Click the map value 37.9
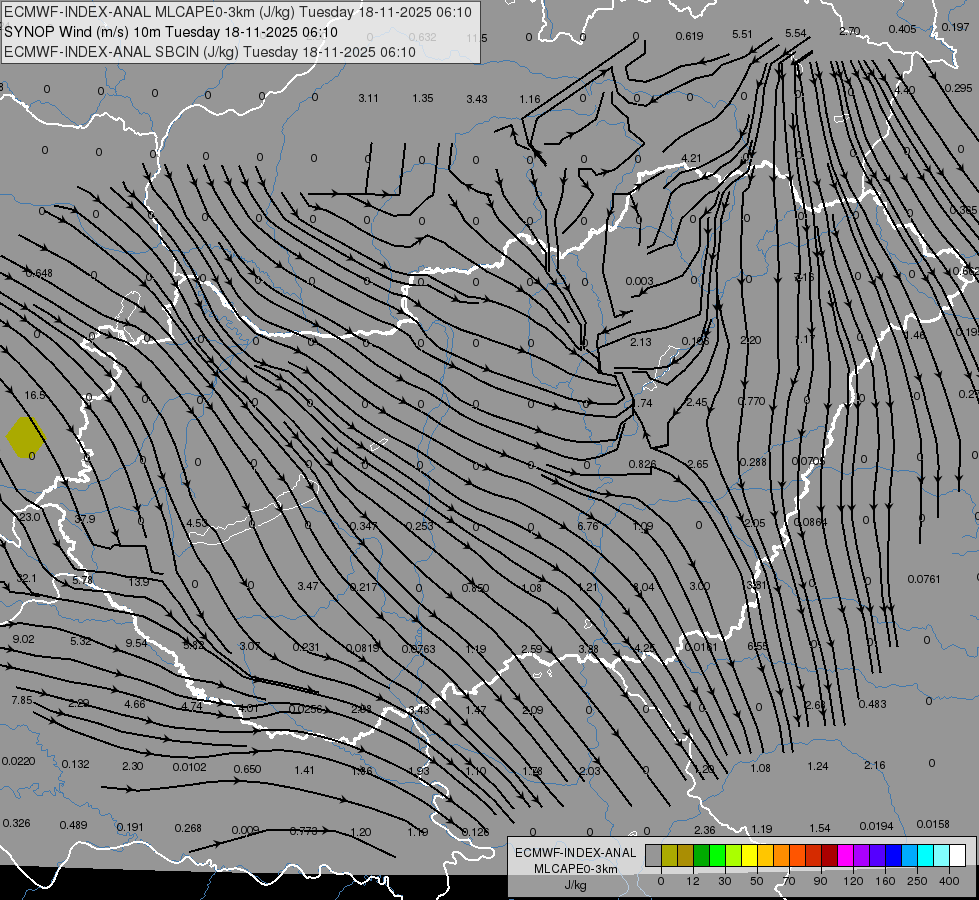Viewport: 979px width, 900px height. [85, 519]
